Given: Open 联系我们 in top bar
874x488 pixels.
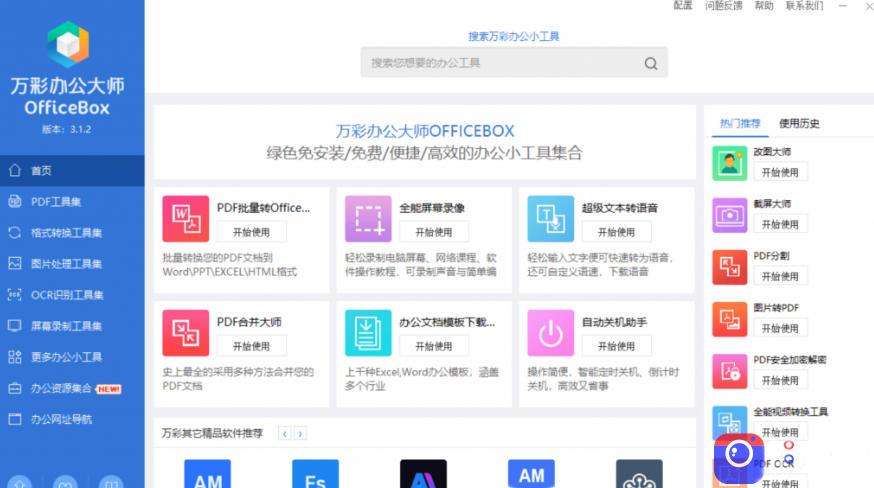Looking at the screenshot, I should [804, 6].
